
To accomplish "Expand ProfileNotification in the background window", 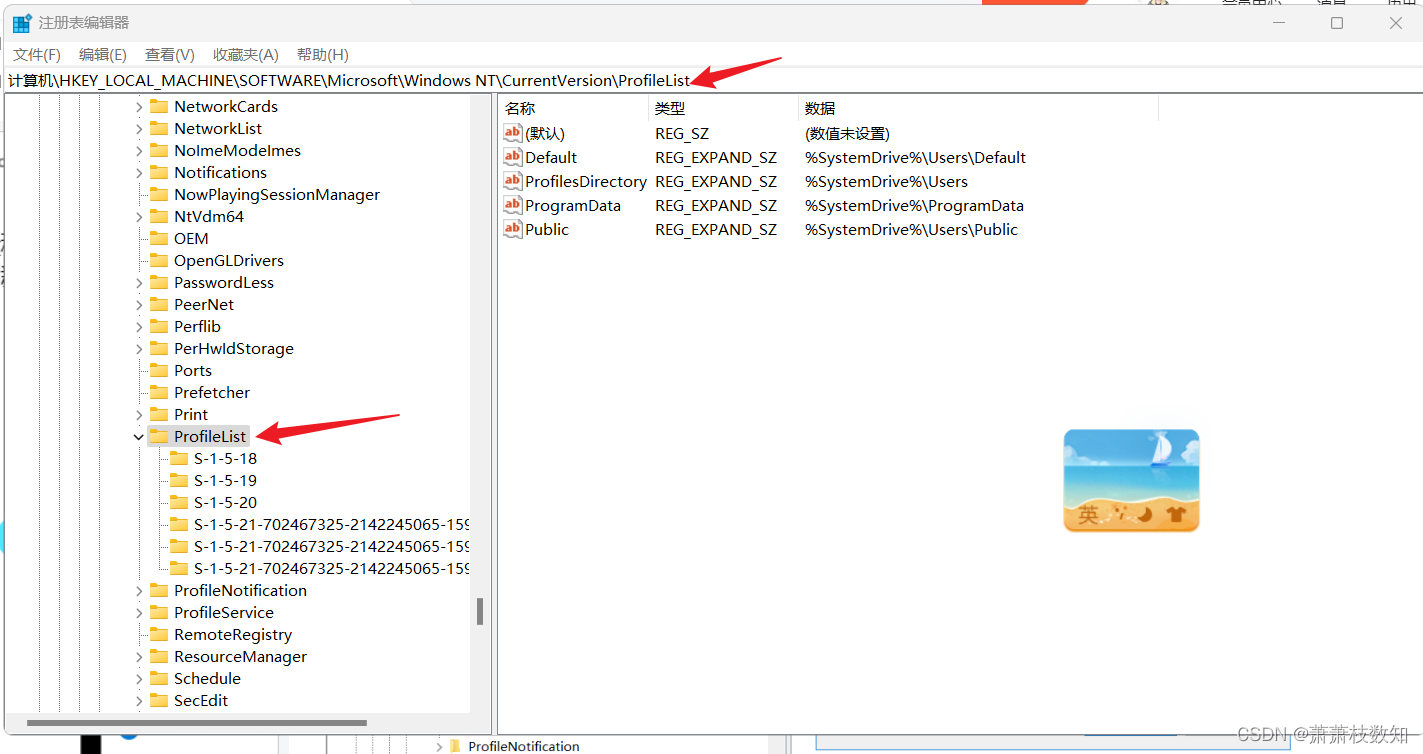I will [x=439, y=747].
